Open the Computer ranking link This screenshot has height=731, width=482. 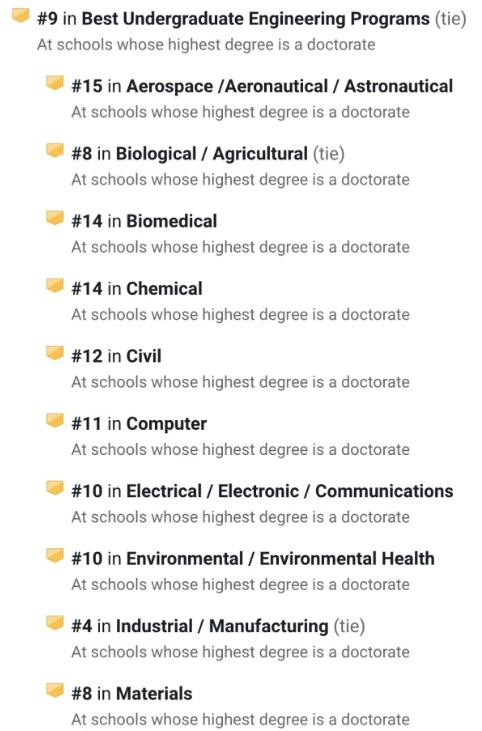166,424
